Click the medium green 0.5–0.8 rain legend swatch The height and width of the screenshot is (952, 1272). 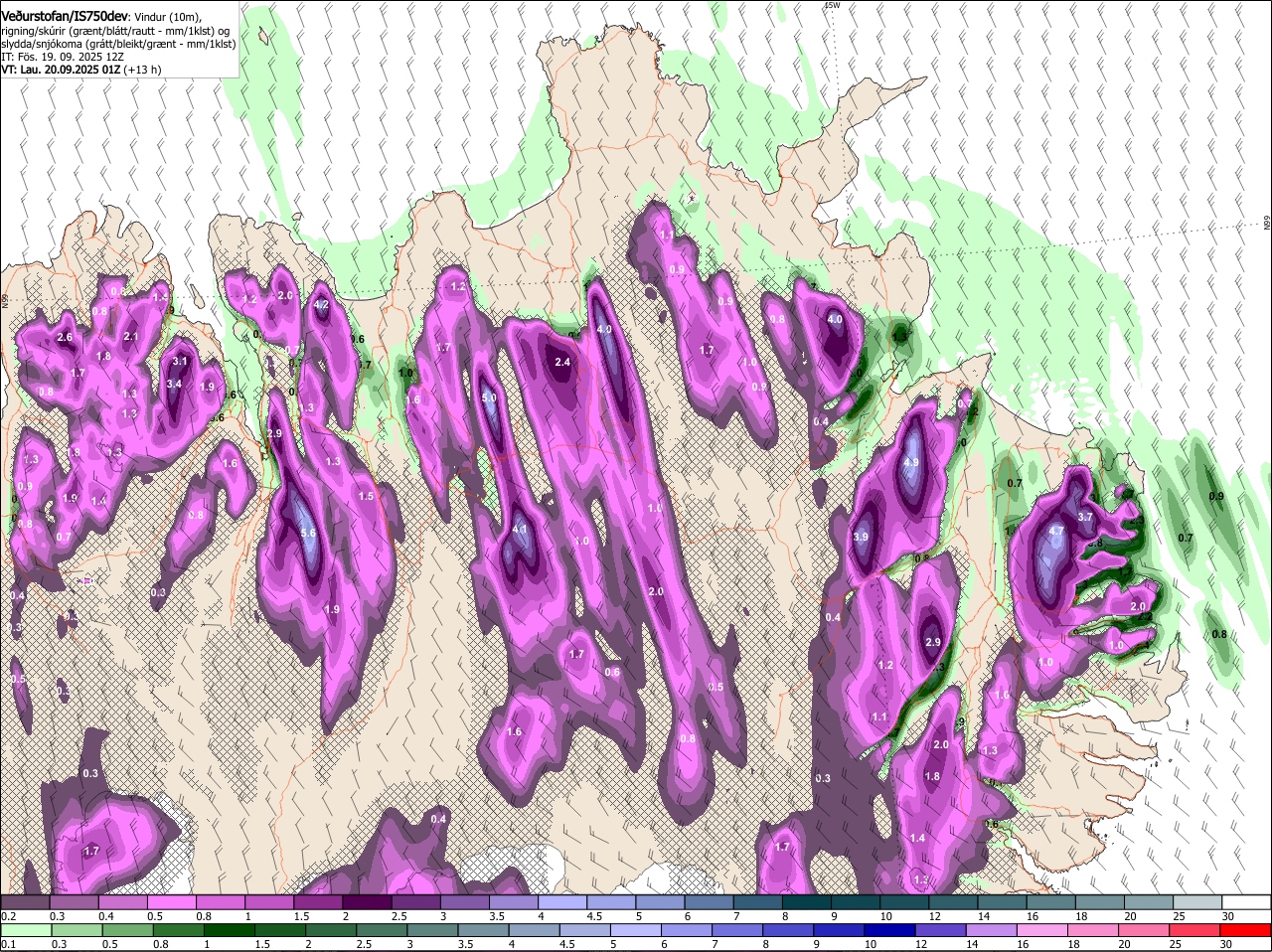tap(127, 930)
